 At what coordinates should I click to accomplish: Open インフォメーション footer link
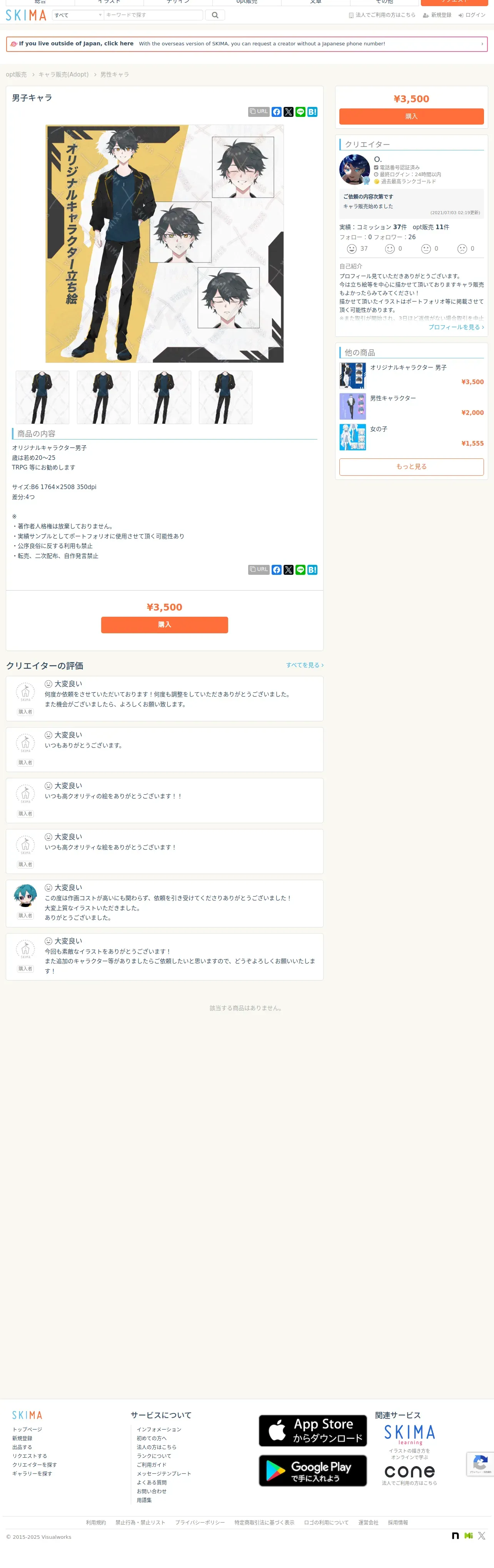point(159,1429)
